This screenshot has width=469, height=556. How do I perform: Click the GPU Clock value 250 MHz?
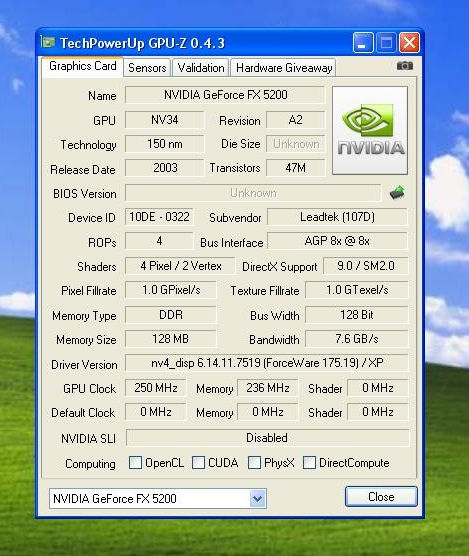pyautogui.click(x=156, y=388)
